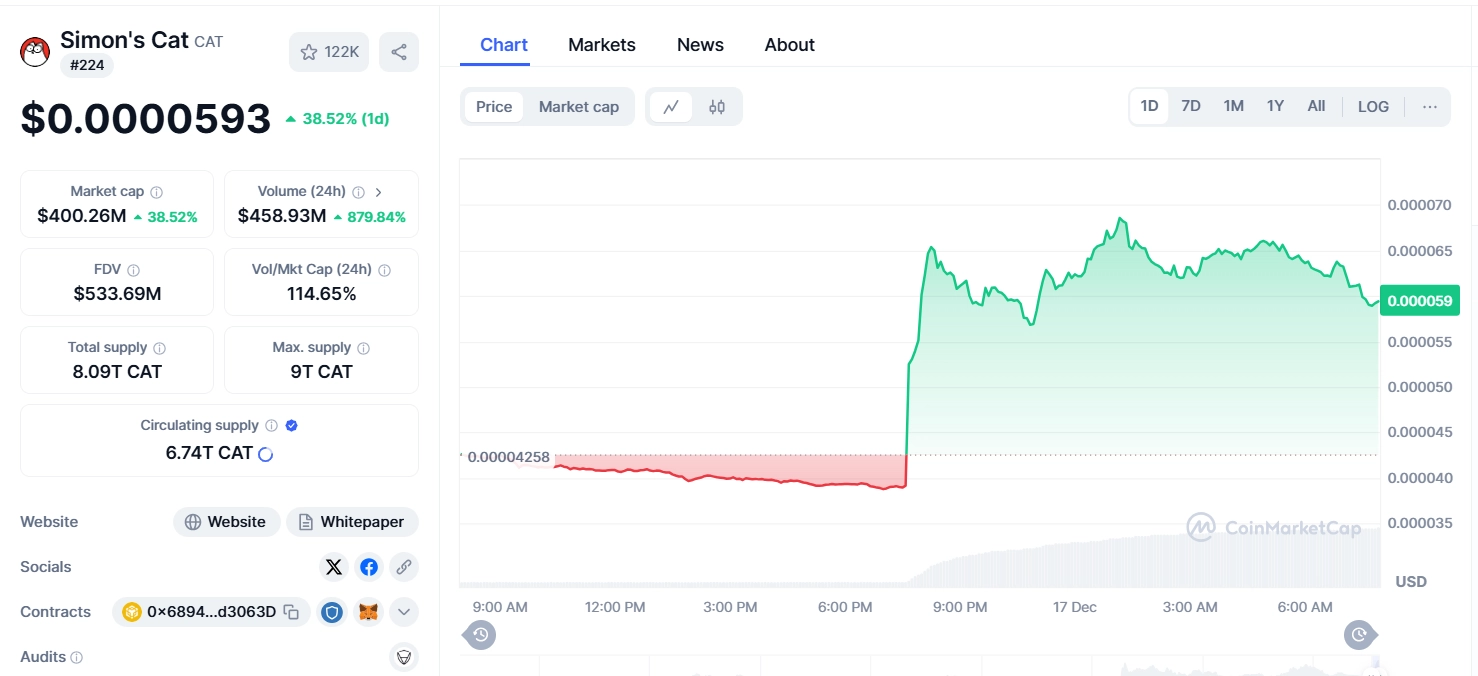Open the chart more-options ellipsis menu

click(x=1429, y=106)
